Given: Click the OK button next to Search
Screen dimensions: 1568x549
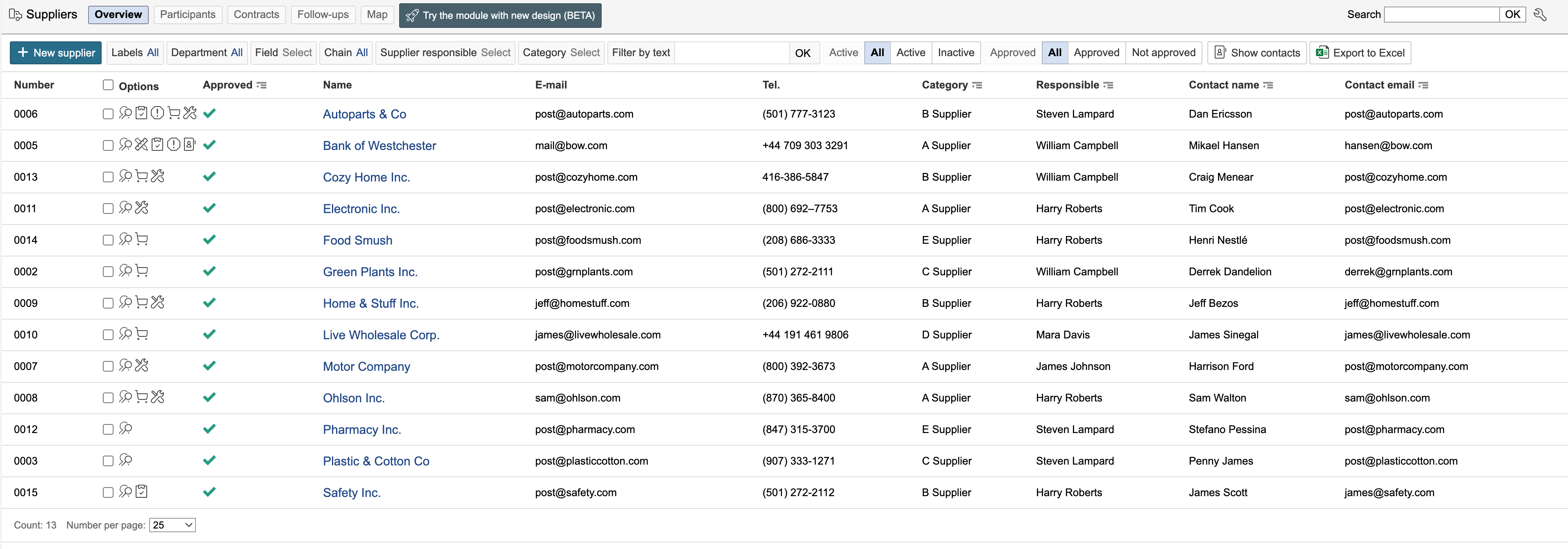Looking at the screenshot, I should click(x=1513, y=15).
